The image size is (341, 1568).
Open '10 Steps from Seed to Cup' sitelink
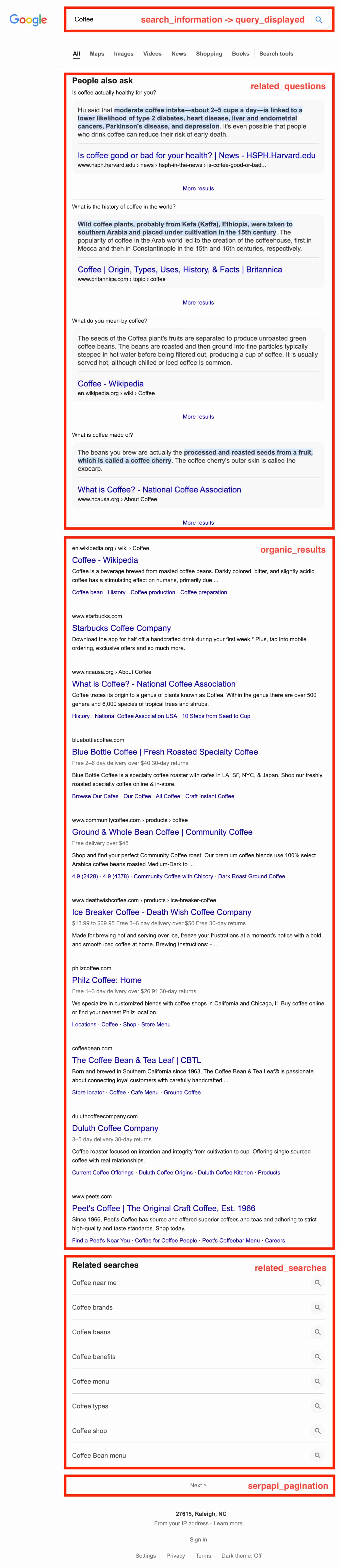pyautogui.click(x=216, y=716)
